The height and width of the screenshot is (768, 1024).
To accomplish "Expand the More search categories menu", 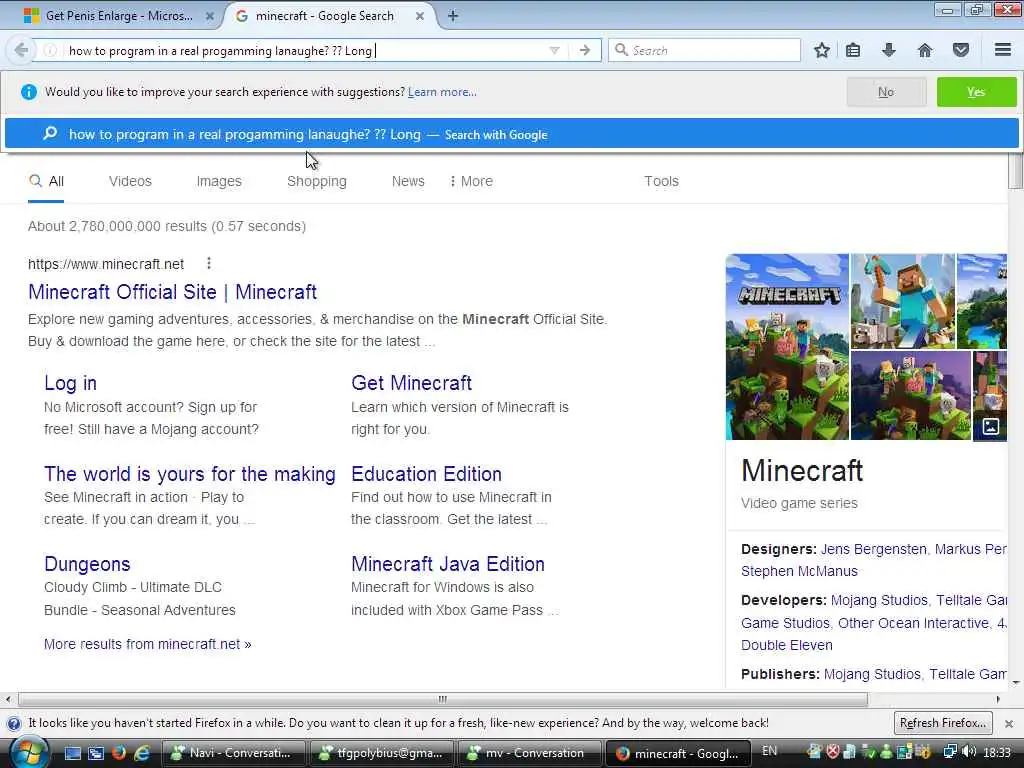I will pyautogui.click(x=471, y=182).
